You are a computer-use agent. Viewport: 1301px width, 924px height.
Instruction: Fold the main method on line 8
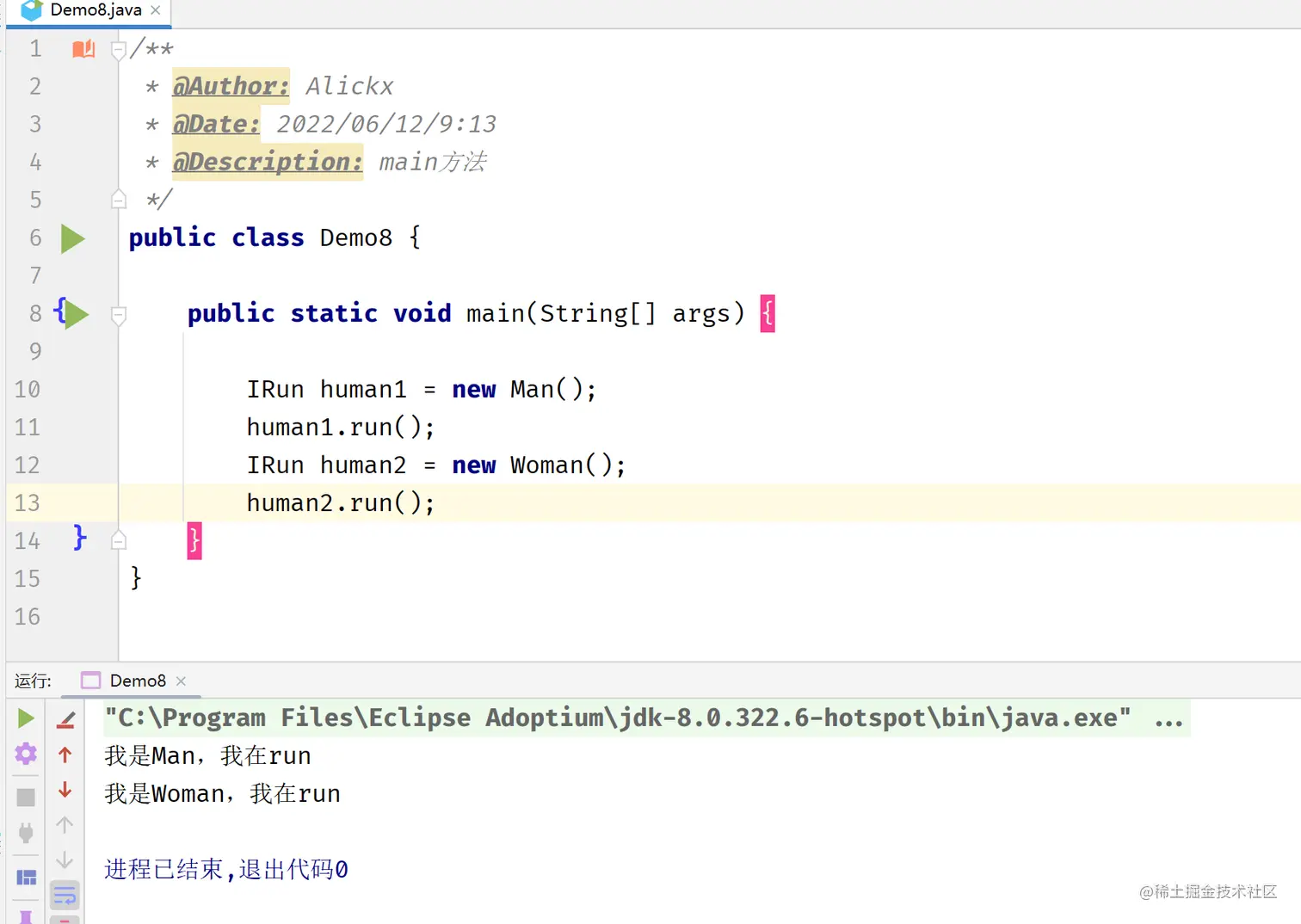tap(119, 315)
